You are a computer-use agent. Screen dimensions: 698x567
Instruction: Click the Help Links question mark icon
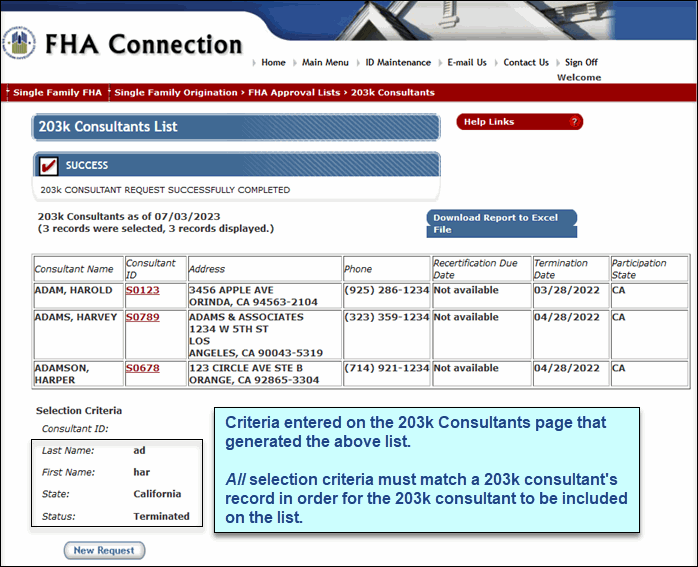tap(574, 122)
